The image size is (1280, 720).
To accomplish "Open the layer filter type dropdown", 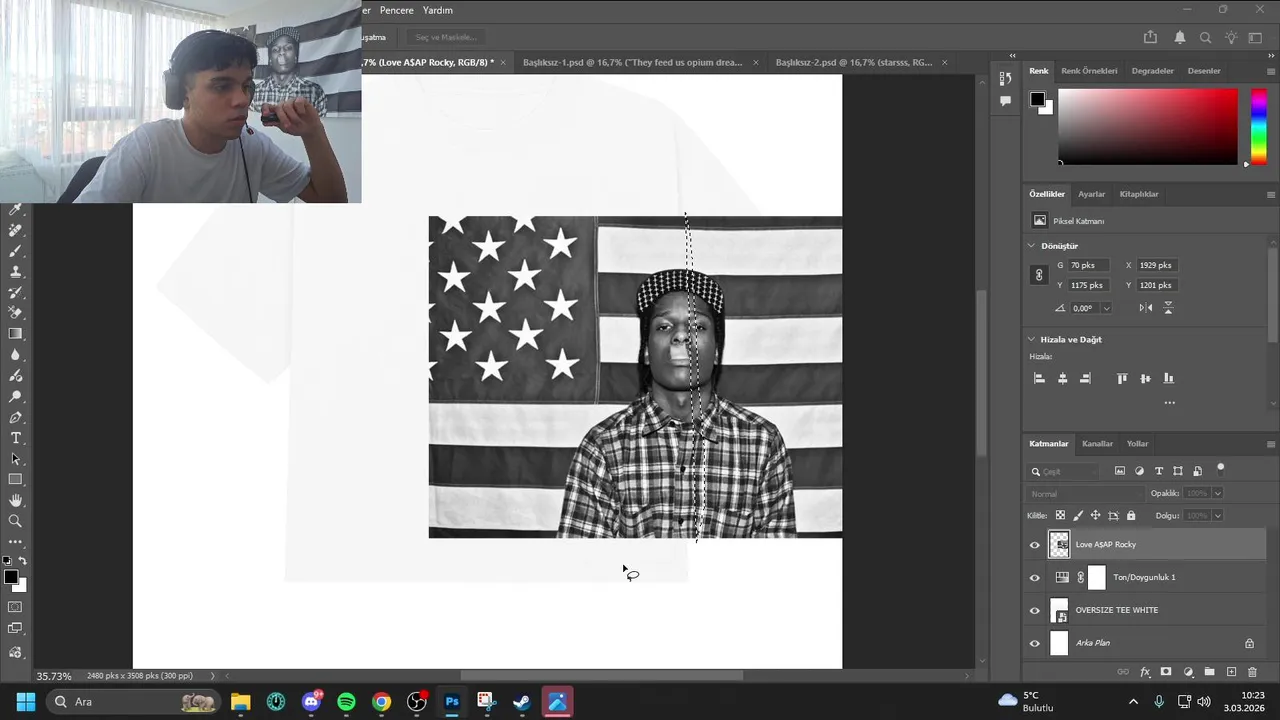I will [1067, 471].
